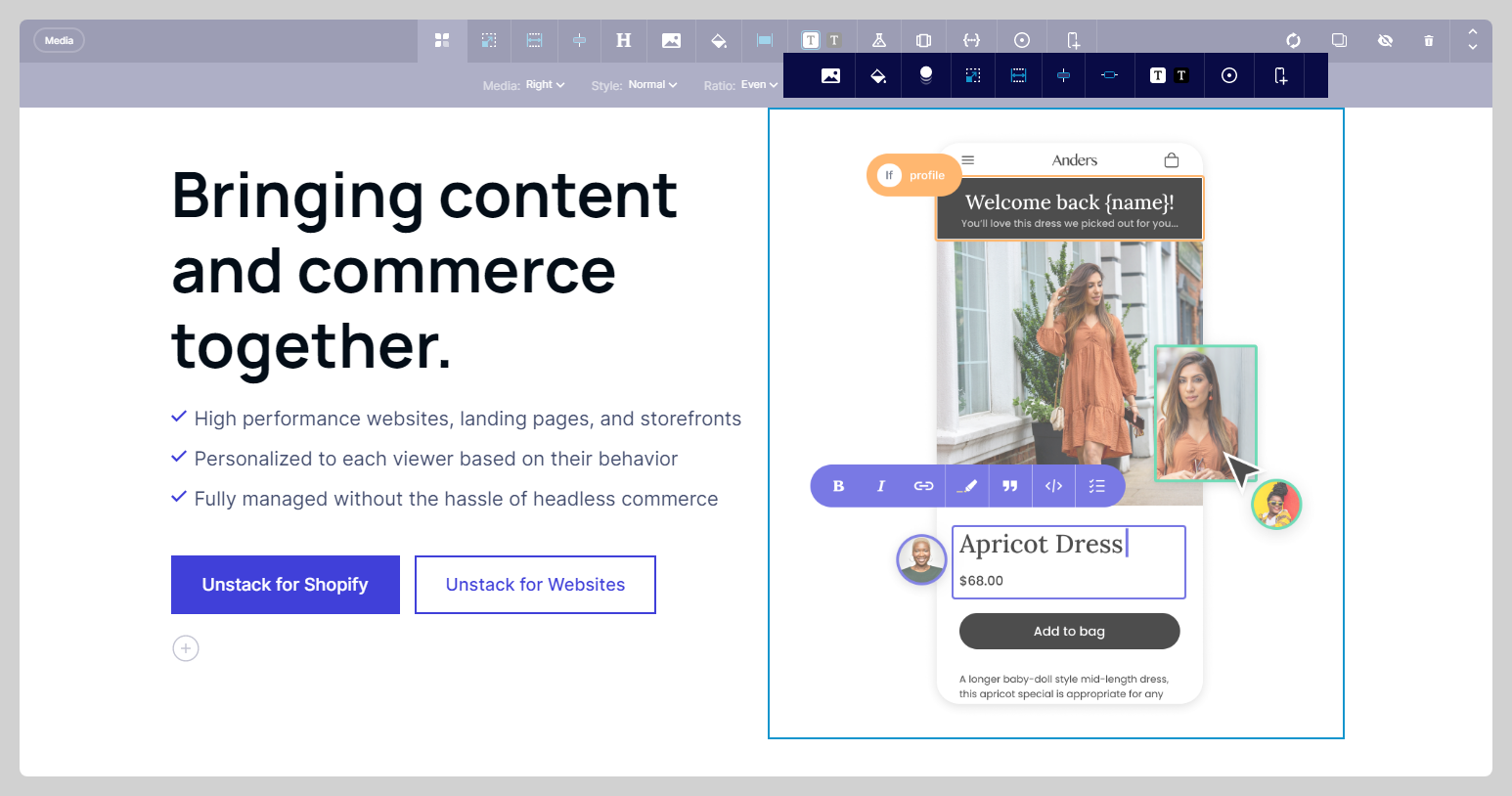Click the Unstack for Websites button
This screenshot has height=796, width=1512.
535,585
